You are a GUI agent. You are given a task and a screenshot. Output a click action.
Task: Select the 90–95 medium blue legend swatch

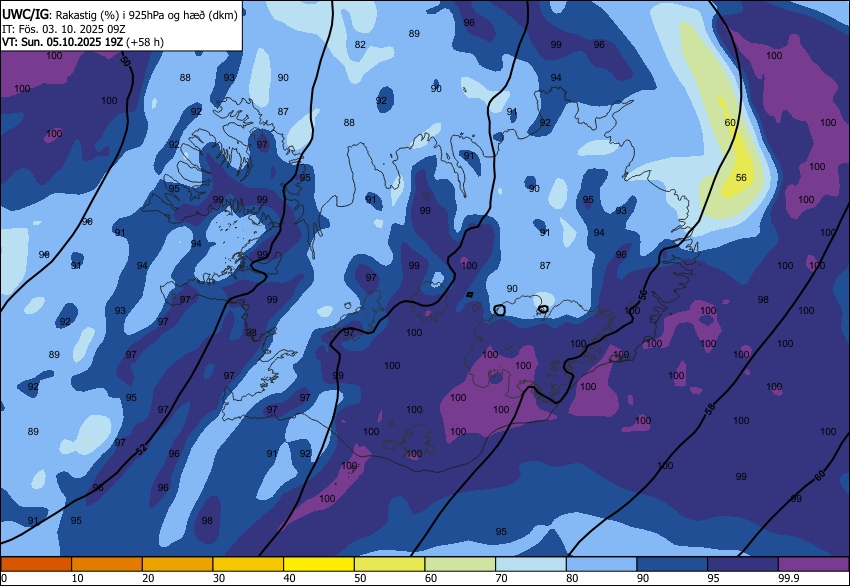[672, 564]
